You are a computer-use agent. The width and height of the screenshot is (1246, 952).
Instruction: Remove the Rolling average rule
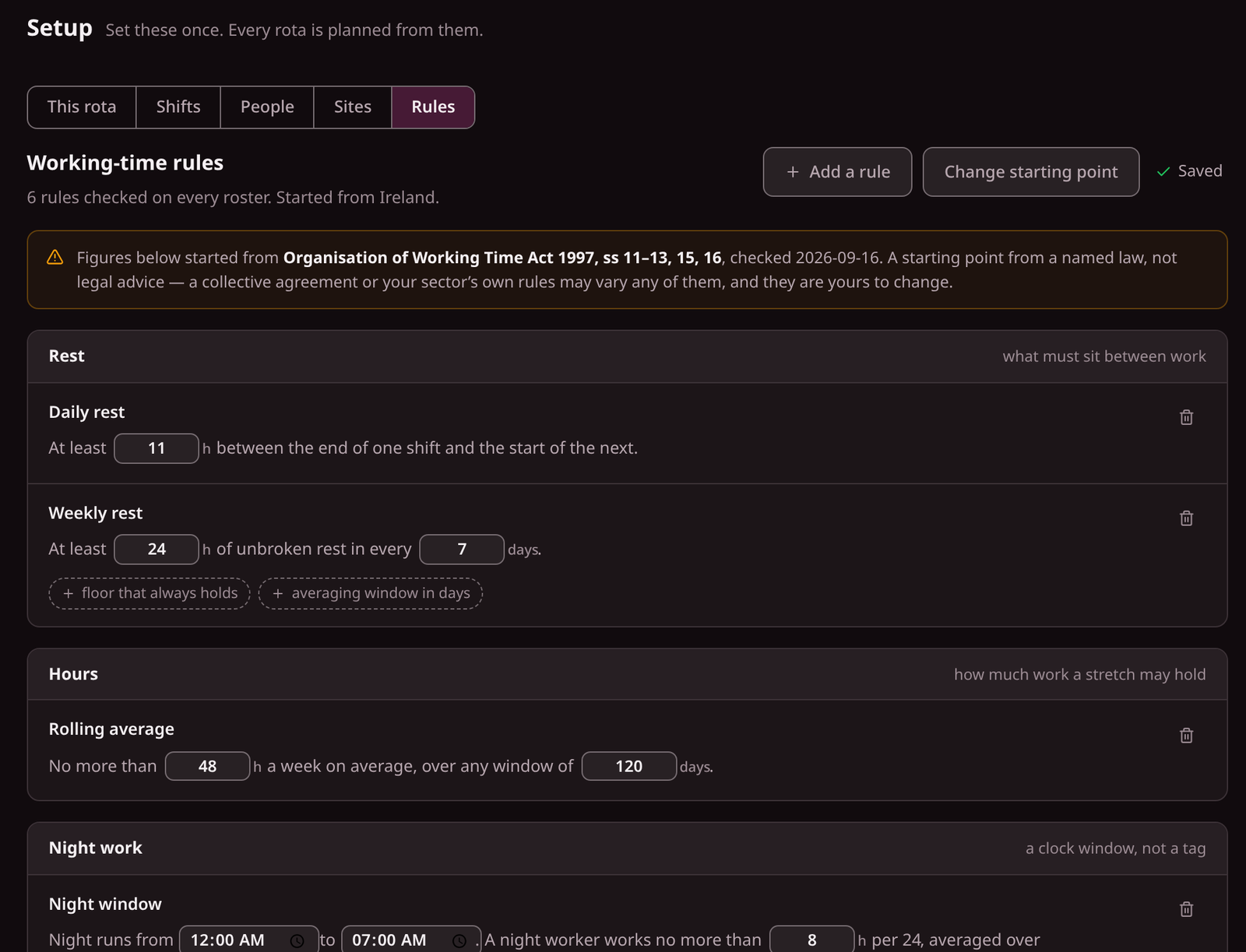(x=1186, y=736)
